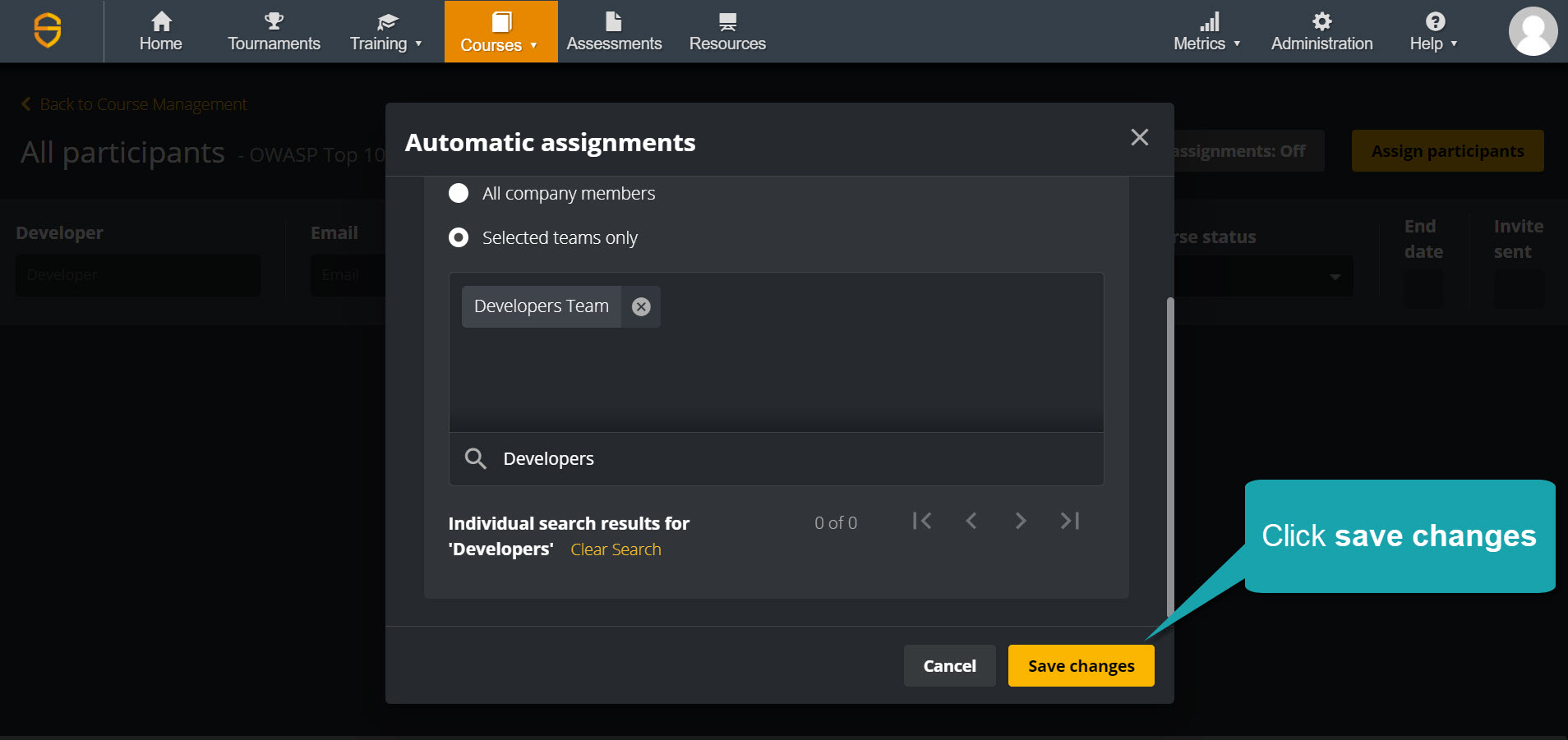Click the Resources monitor icon
Viewport: 1568px width, 740px height.
click(x=727, y=21)
